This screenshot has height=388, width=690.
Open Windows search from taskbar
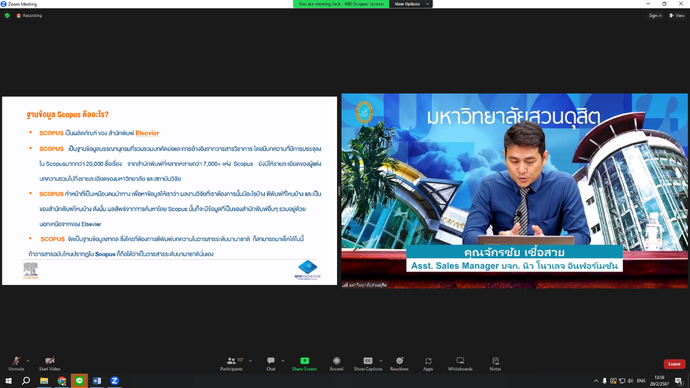point(26,381)
